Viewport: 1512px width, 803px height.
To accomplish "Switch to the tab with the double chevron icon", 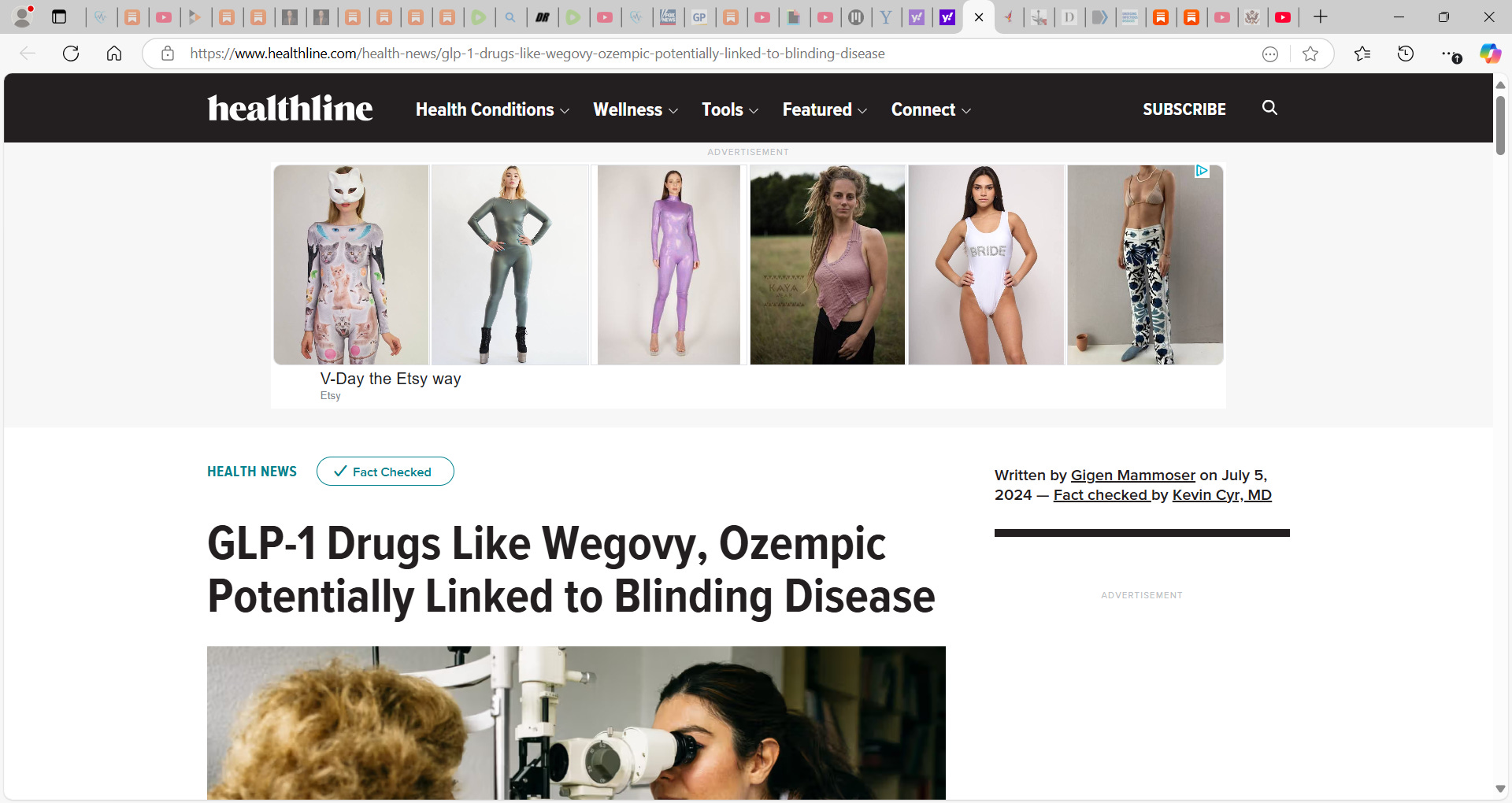I will [1100, 17].
